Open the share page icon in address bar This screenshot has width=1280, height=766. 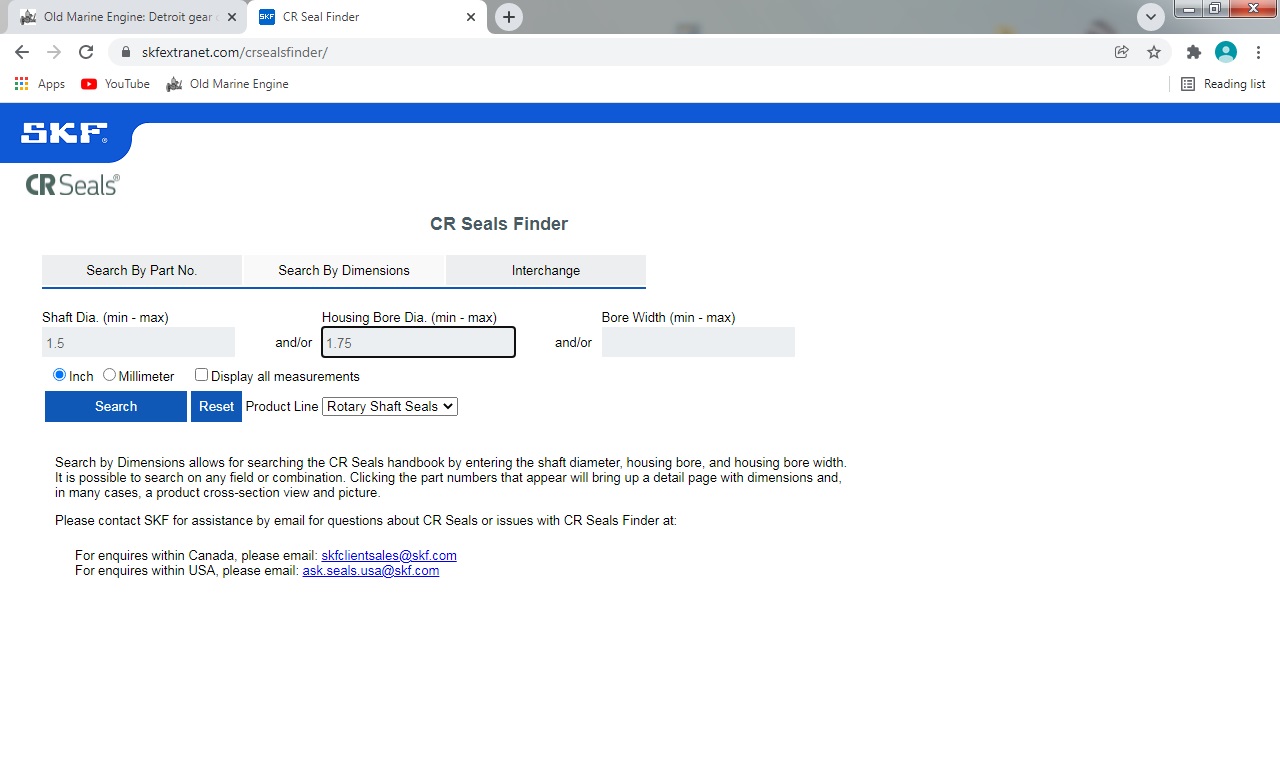click(x=1122, y=52)
